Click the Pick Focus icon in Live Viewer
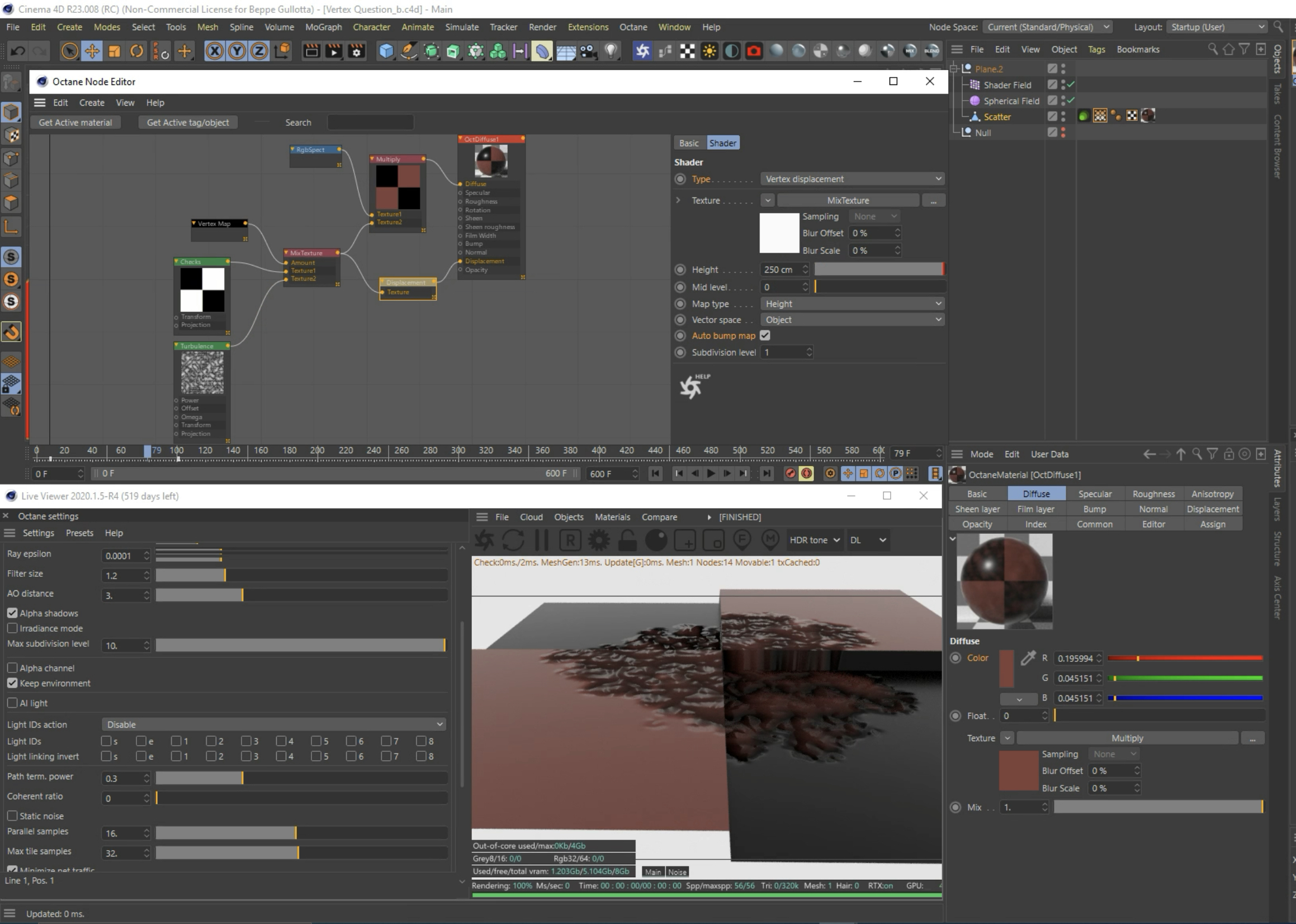The height and width of the screenshot is (924, 1296). pos(742,540)
